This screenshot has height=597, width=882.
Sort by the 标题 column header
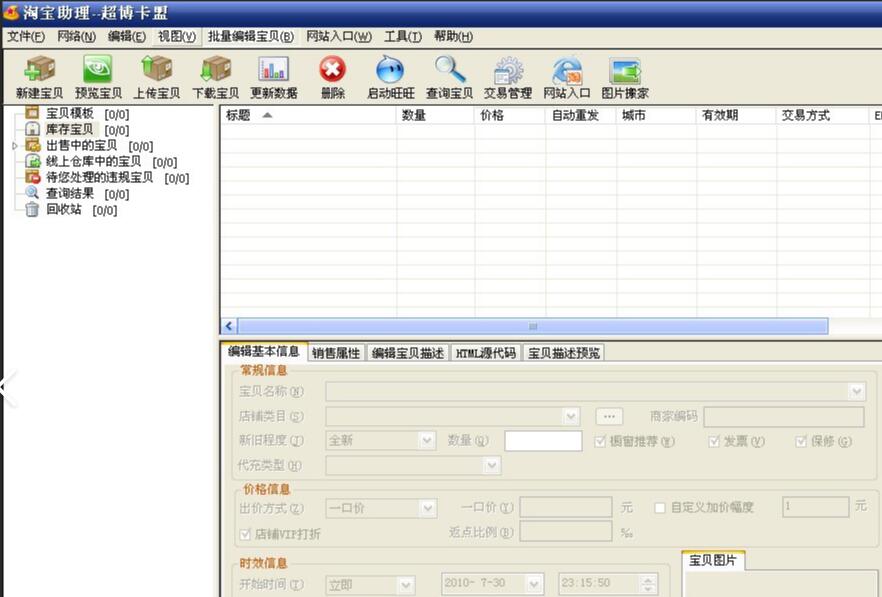(308, 115)
